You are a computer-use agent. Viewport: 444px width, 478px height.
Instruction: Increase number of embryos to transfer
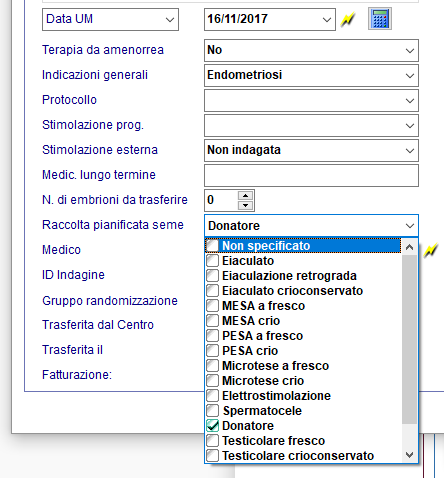point(246,196)
